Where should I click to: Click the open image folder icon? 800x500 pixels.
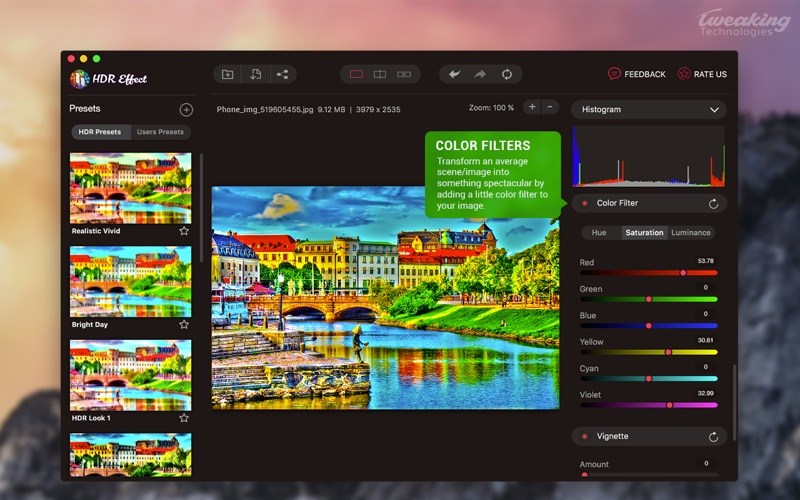pos(228,74)
